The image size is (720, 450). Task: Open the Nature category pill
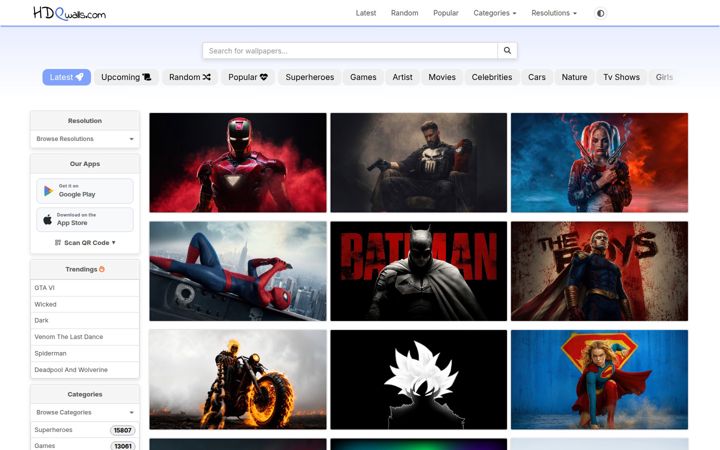pos(574,77)
